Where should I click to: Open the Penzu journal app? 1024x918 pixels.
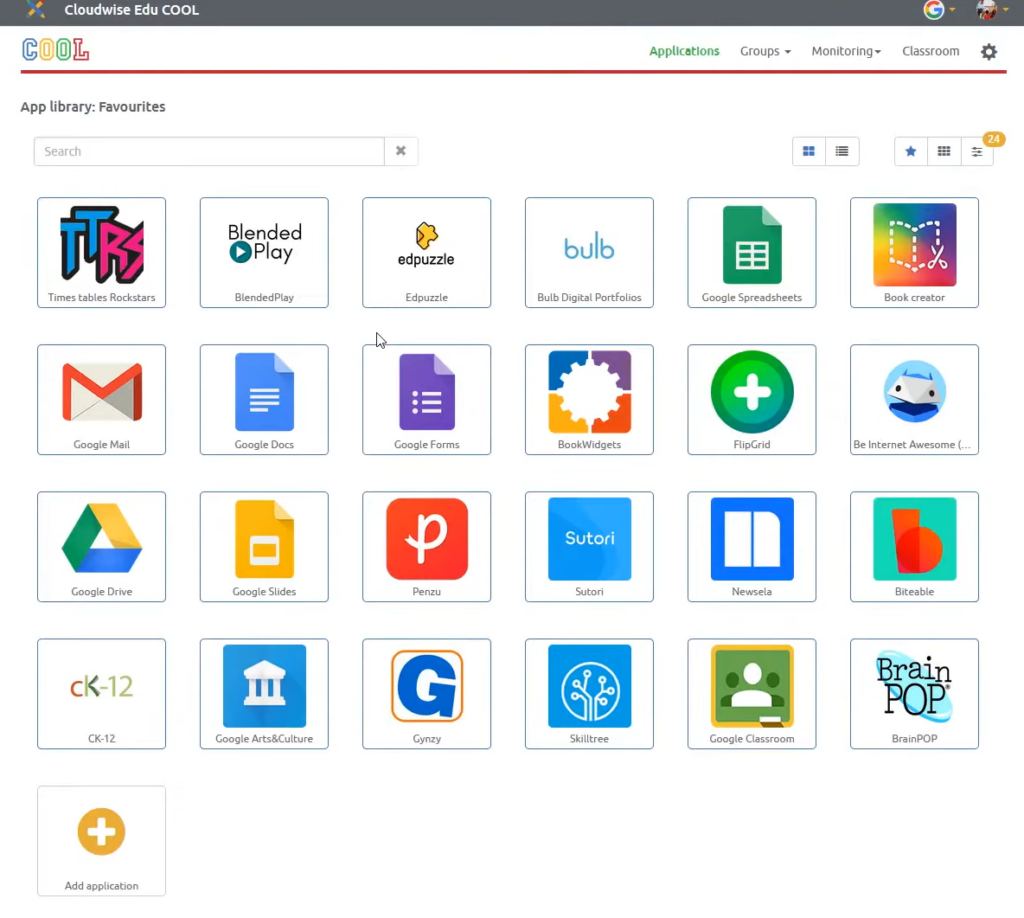coord(426,546)
